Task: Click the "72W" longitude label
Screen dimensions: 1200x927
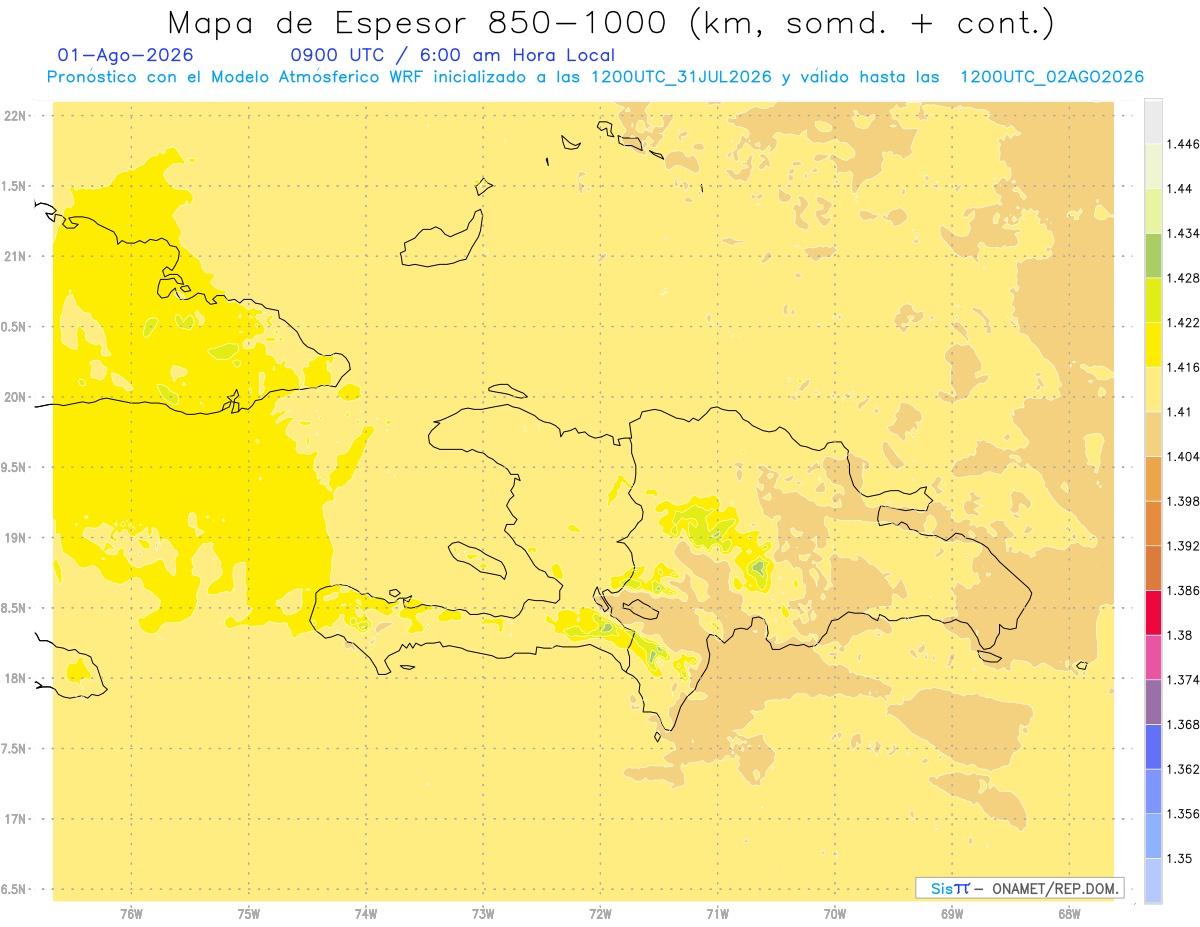Action: pyautogui.click(x=600, y=913)
